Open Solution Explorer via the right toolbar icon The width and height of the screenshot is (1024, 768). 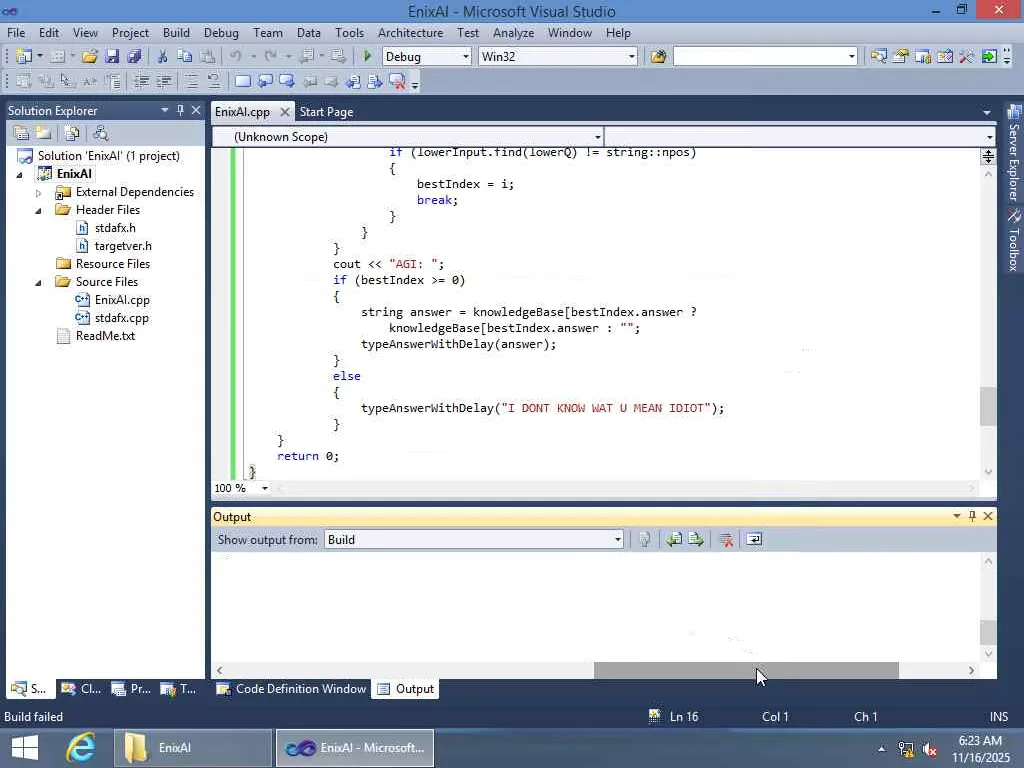click(878, 56)
